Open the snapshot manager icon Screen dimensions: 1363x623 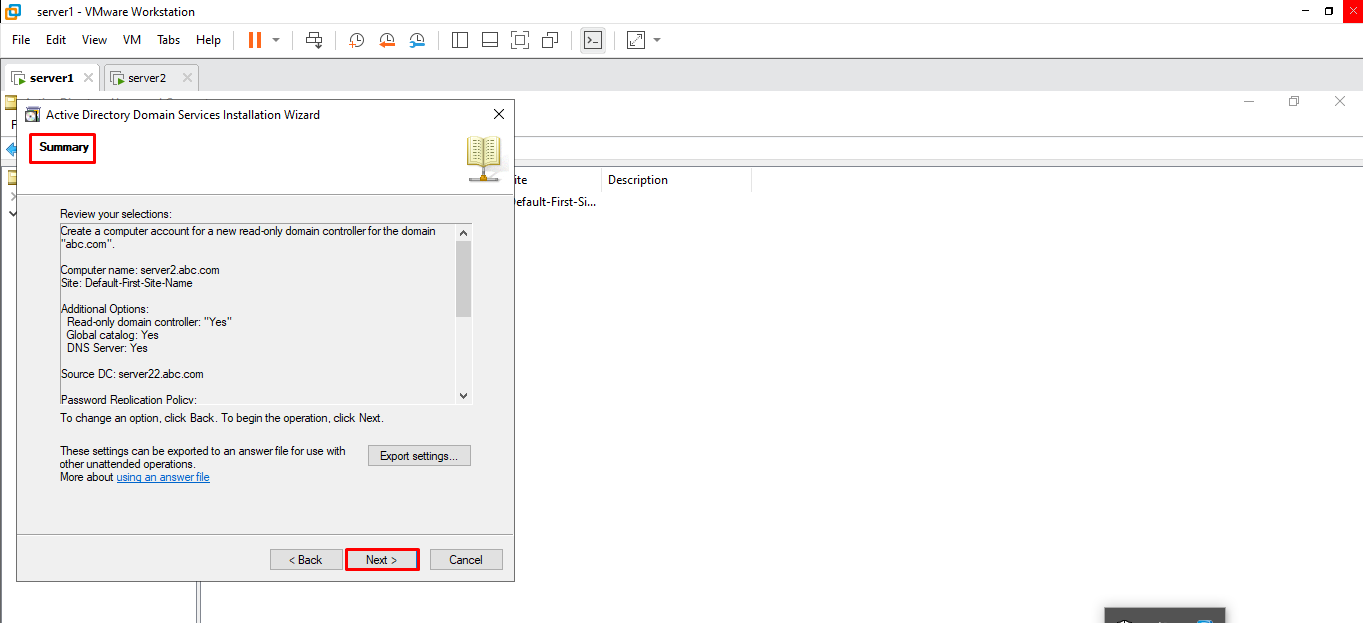point(417,40)
